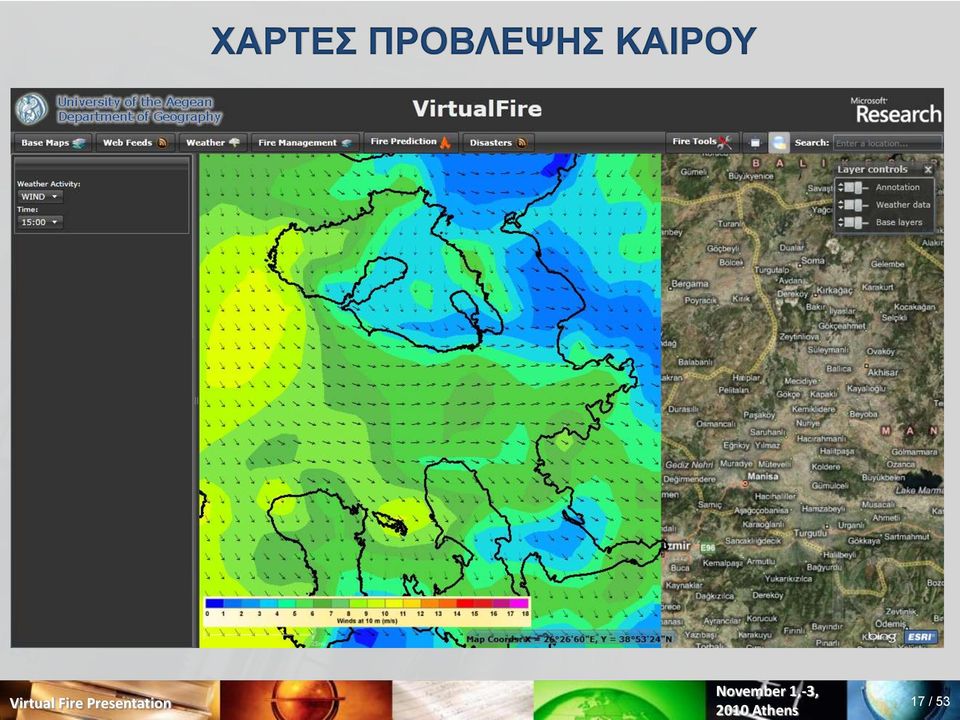Click the slide number 17 / 53

click(929, 701)
